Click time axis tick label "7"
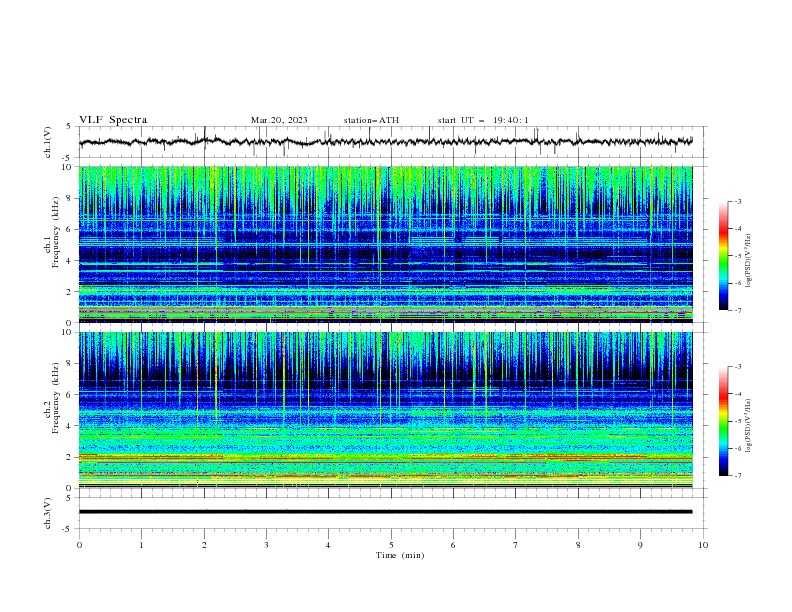Screen dimensions: 792x612 pos(516,545)
